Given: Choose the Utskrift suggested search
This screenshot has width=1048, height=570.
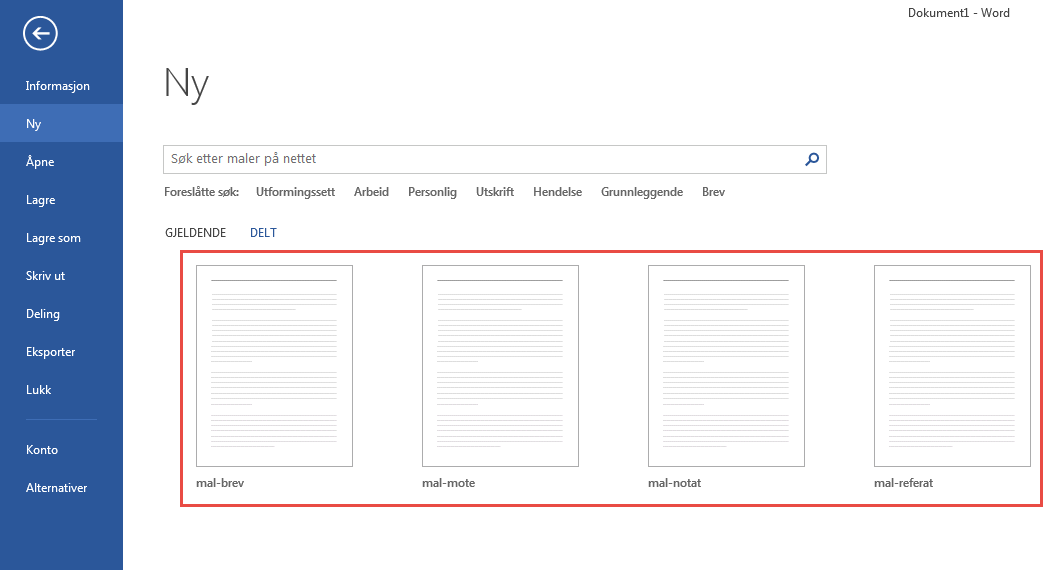Looking at the screenshot, I should point(495,192).
